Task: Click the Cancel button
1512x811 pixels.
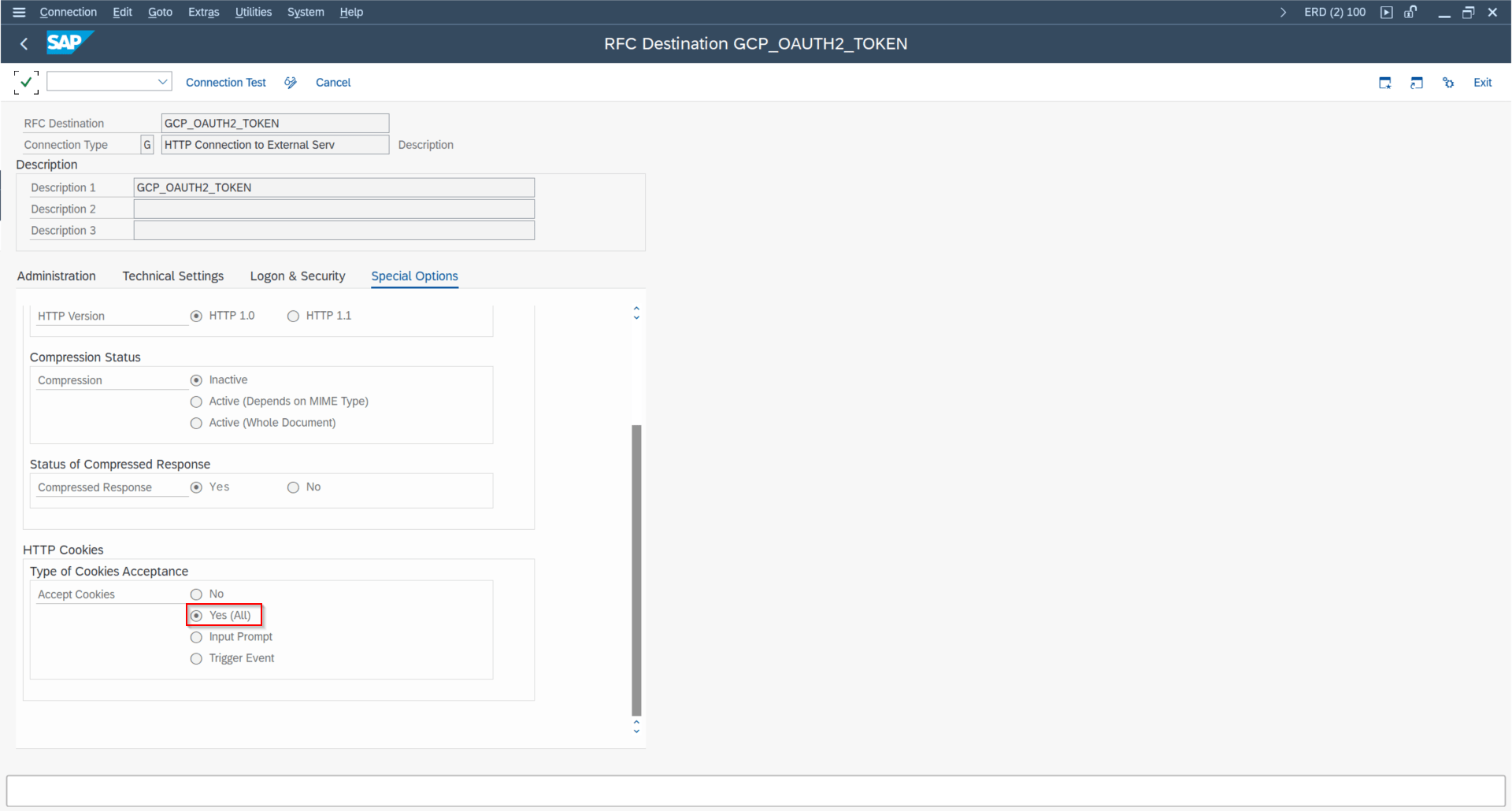Action: (x=333, y=83)
